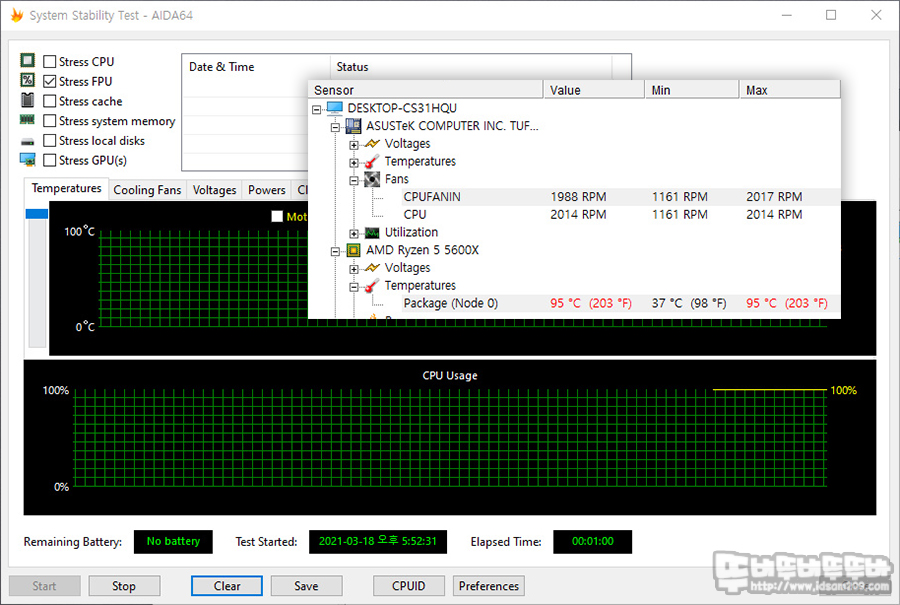
Task: Expand the motherboard Temperatures node
Action: coord(354,162)
